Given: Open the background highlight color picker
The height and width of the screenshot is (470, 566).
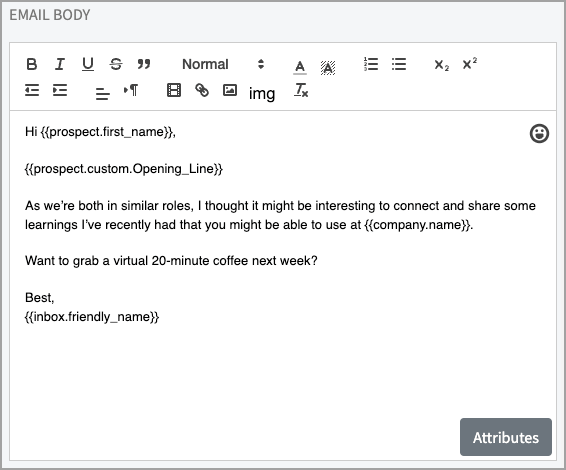Looking at the screenshot, I should click(328, 67).
